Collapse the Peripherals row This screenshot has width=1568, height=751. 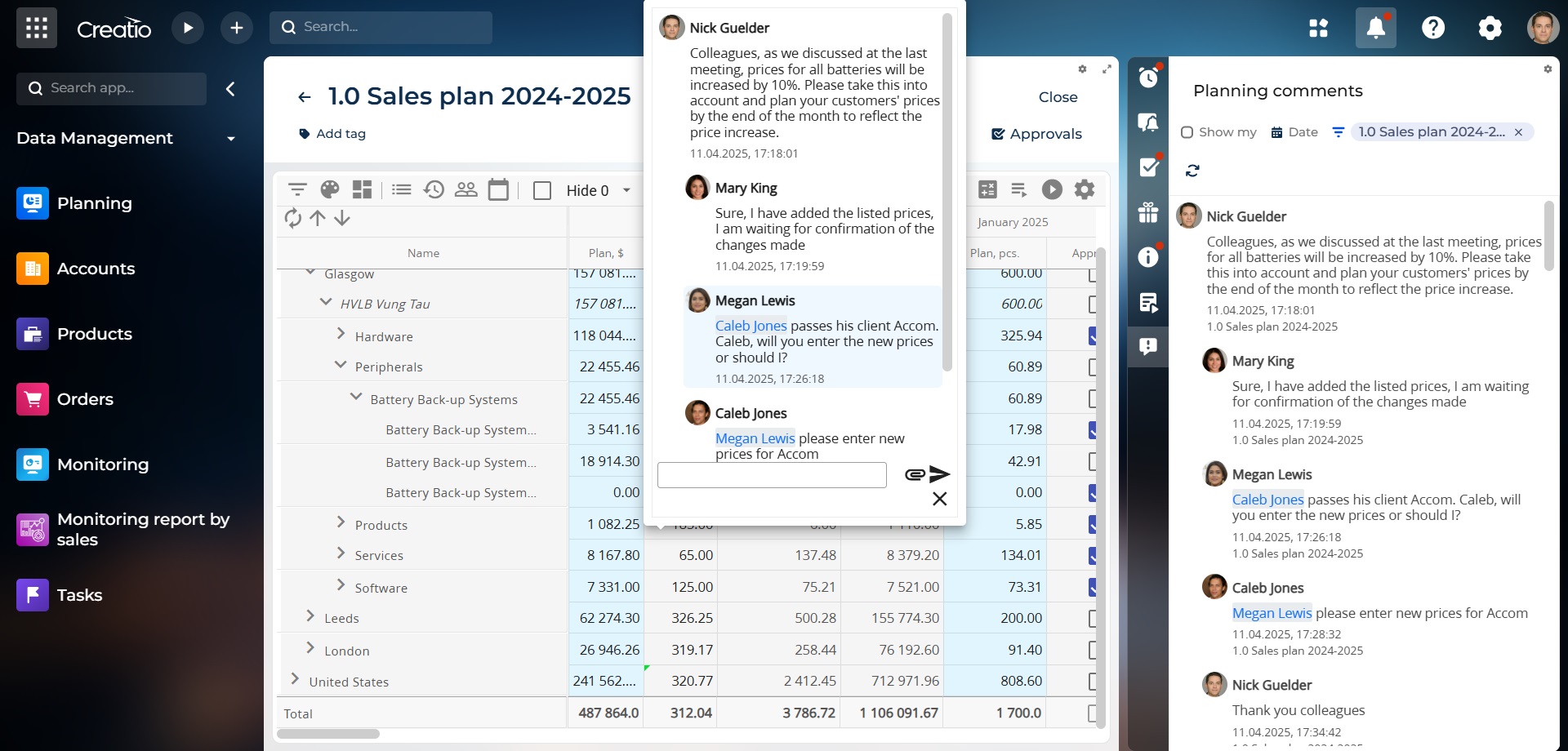click(x=341, y=364)
